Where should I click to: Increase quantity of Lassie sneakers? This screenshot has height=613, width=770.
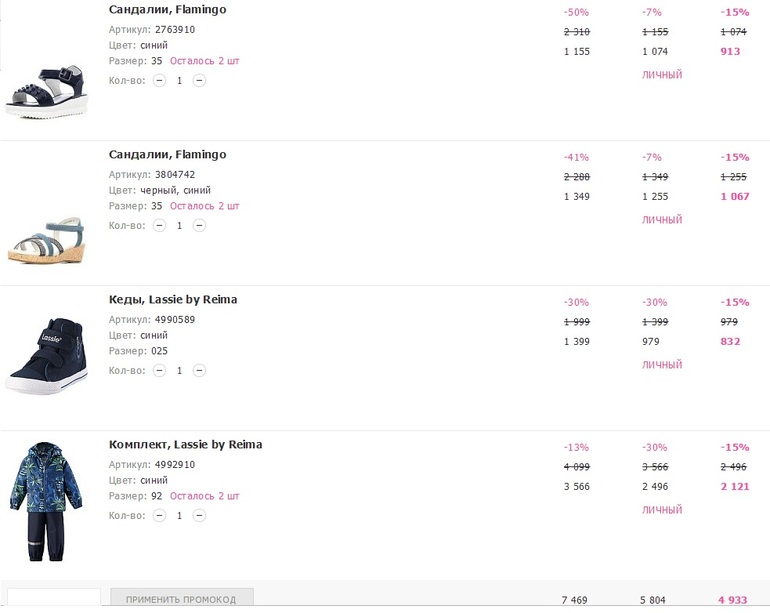199,370
